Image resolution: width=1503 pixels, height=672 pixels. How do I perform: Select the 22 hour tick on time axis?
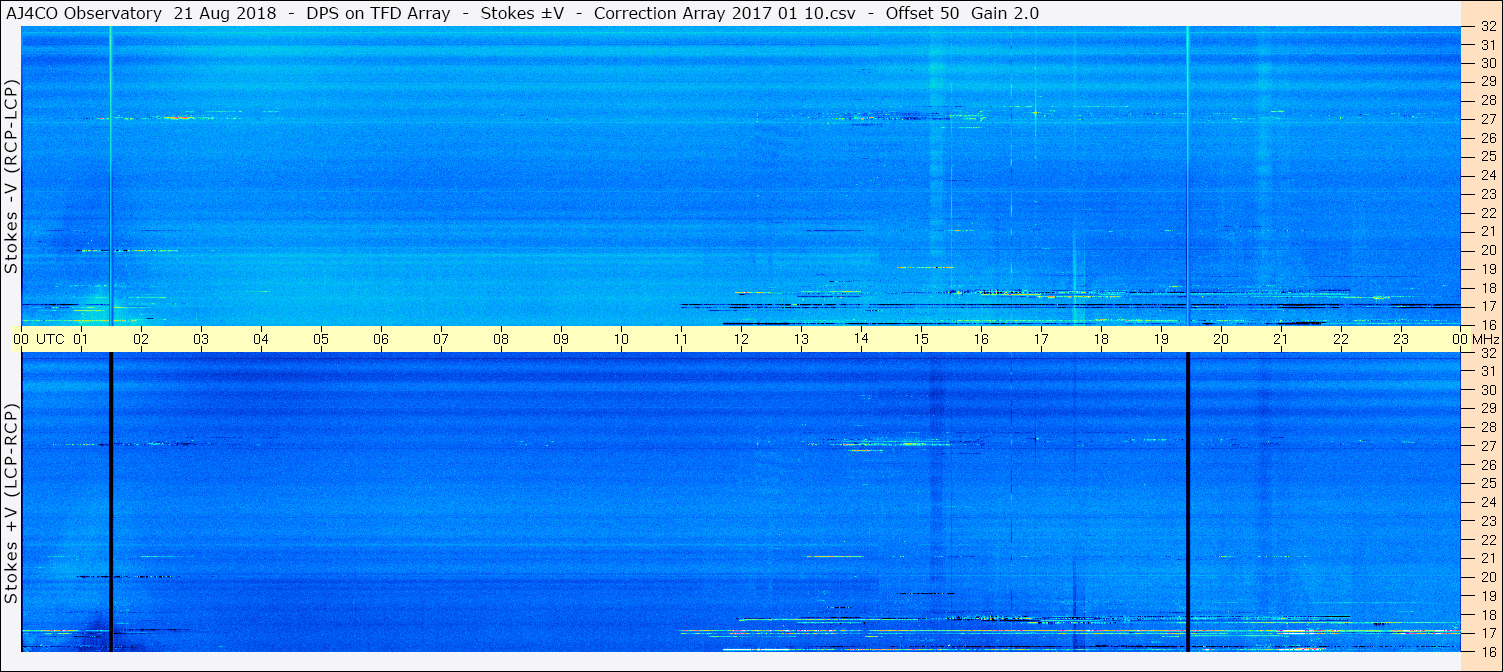1341,339
